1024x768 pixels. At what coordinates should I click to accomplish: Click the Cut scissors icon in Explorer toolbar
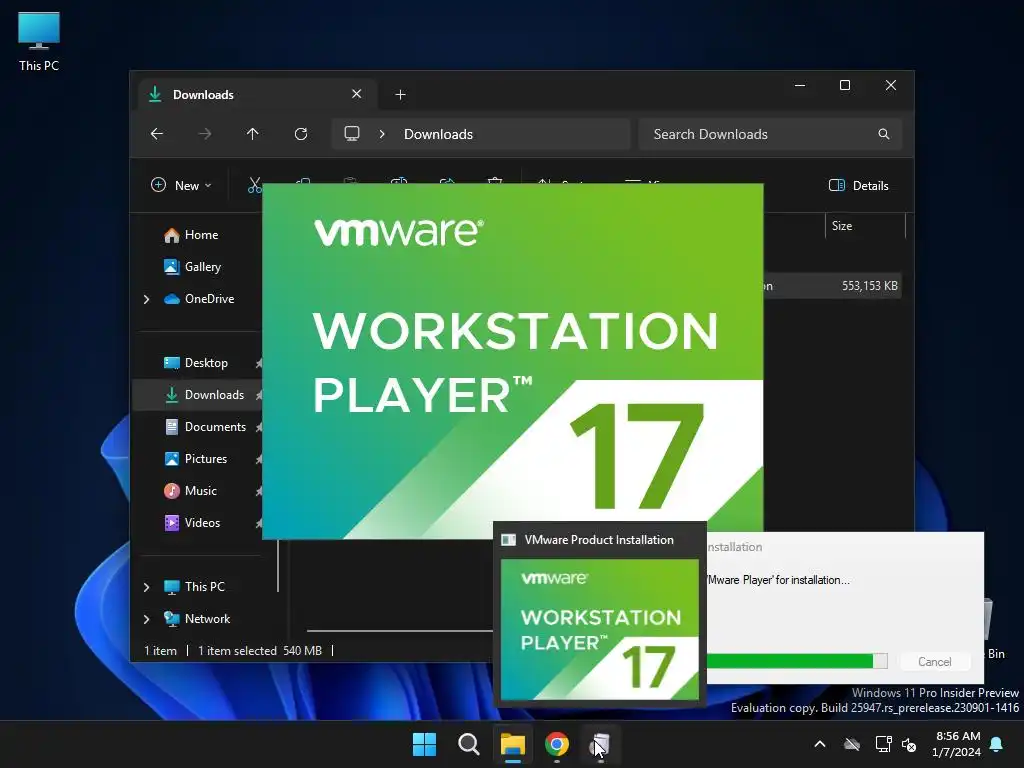click(254, 185)
